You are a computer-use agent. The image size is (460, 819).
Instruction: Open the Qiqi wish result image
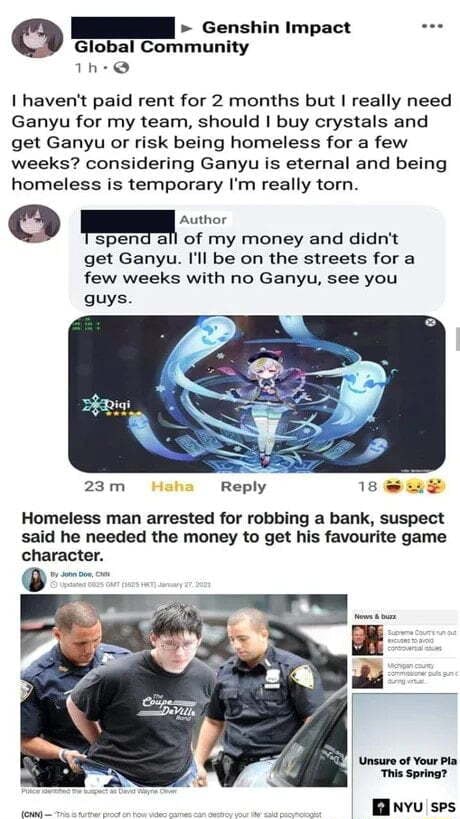click(257, 394)
